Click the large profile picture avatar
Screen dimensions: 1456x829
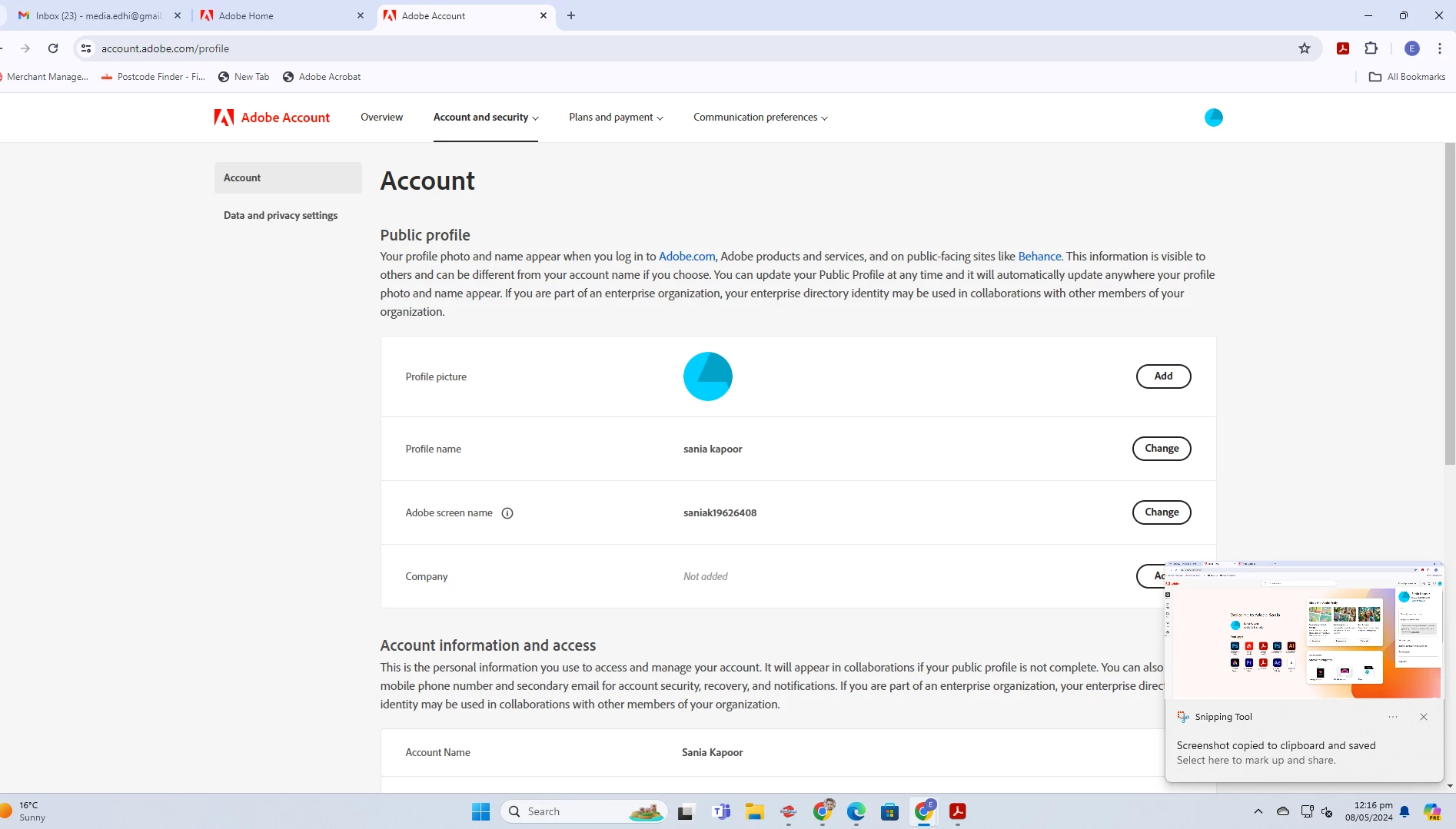pyautogui.click(x=707, y=376)
